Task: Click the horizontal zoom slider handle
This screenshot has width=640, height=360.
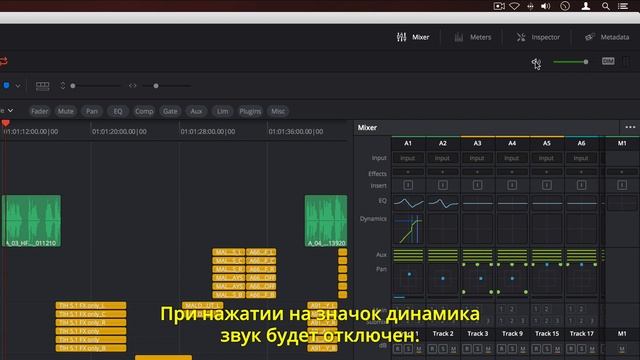Action: [156, 86]
